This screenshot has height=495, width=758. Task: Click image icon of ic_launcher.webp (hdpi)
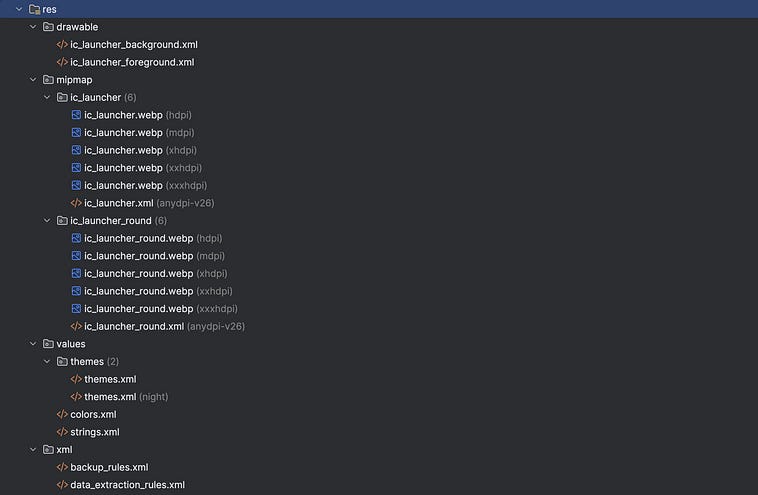point(76,115)
